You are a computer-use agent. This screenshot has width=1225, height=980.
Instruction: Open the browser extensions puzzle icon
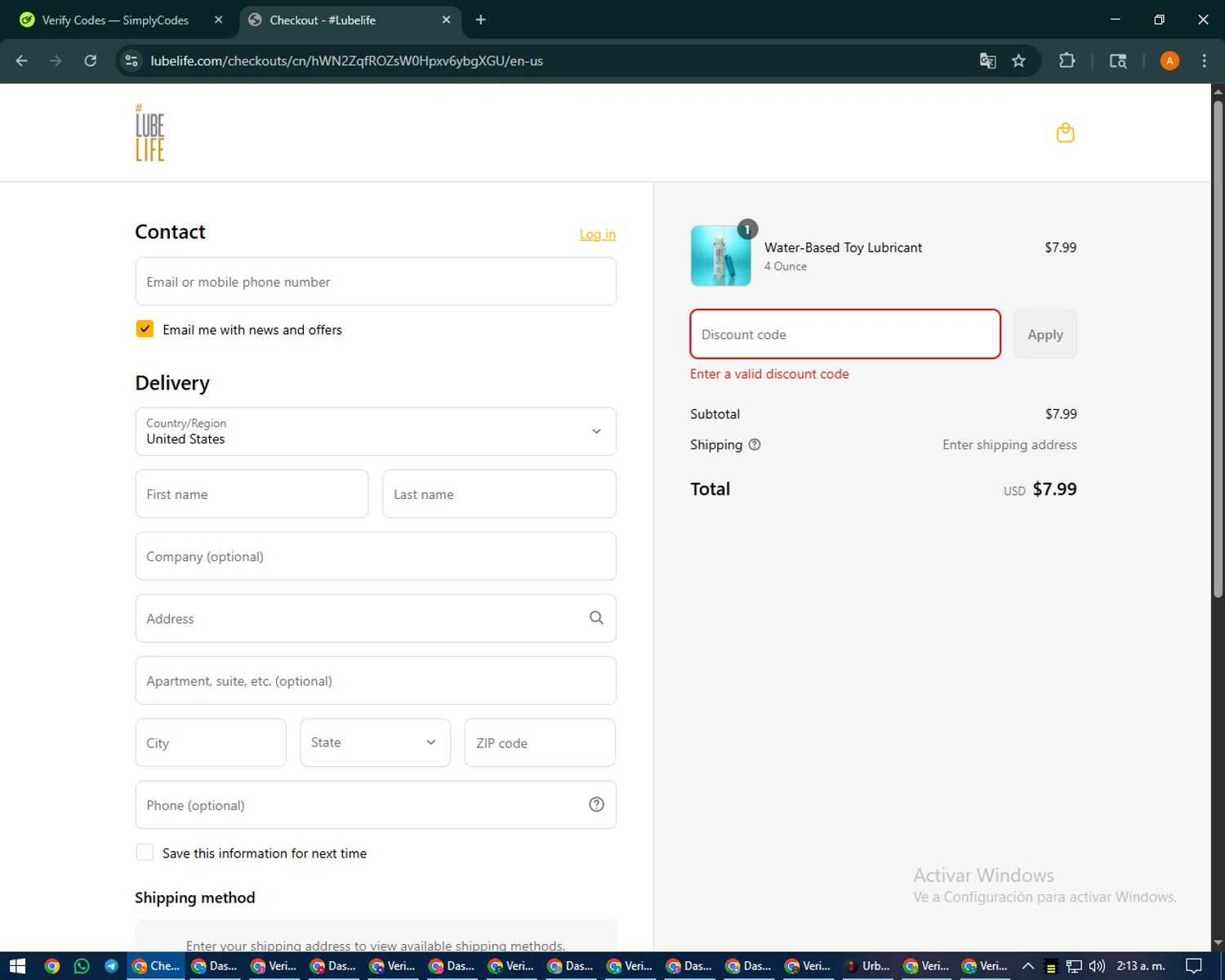click(1067, 60)
